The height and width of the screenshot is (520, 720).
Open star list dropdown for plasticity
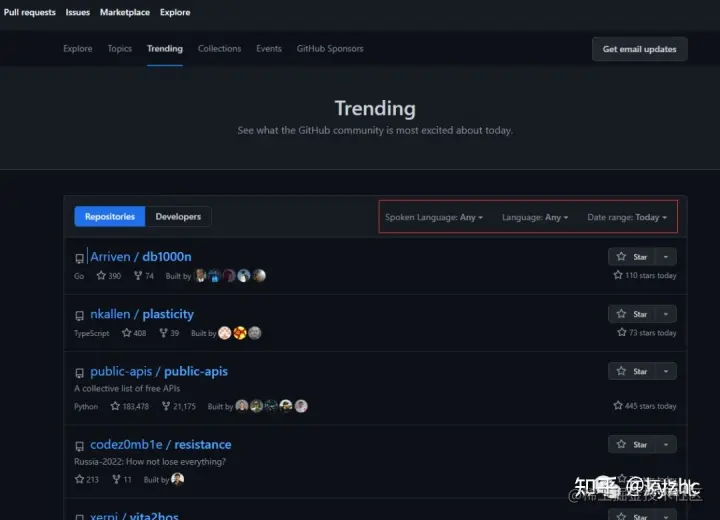[x=666, y=314]
